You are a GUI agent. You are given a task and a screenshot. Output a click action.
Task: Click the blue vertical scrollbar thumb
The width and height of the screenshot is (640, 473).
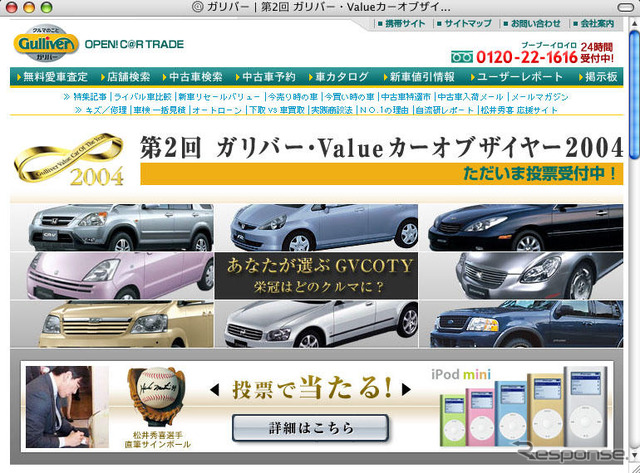click(634, 96)
